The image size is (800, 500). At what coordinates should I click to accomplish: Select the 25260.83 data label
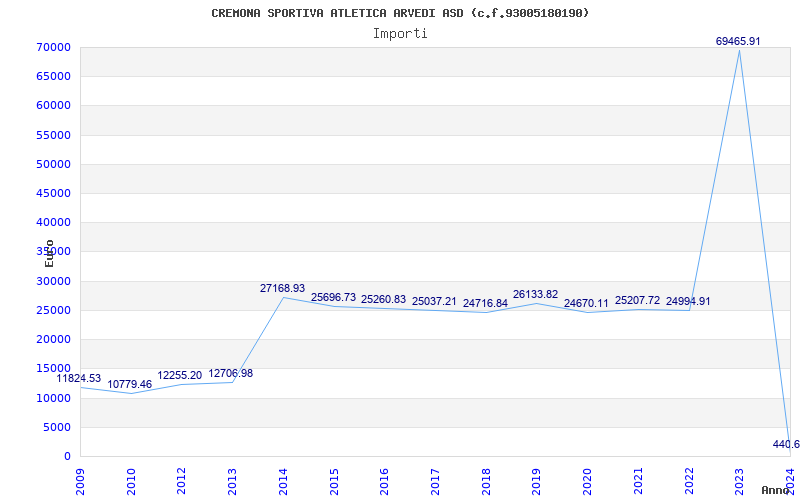click(384, 299)
